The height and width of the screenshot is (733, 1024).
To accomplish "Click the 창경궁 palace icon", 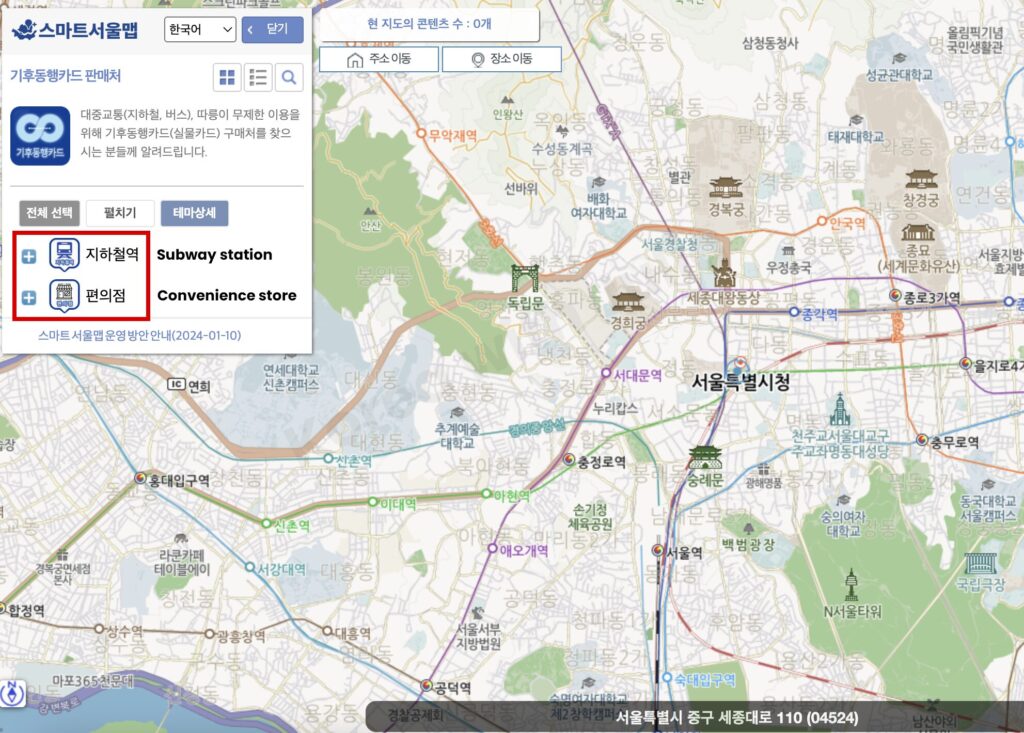I will [x=921, y=178].
